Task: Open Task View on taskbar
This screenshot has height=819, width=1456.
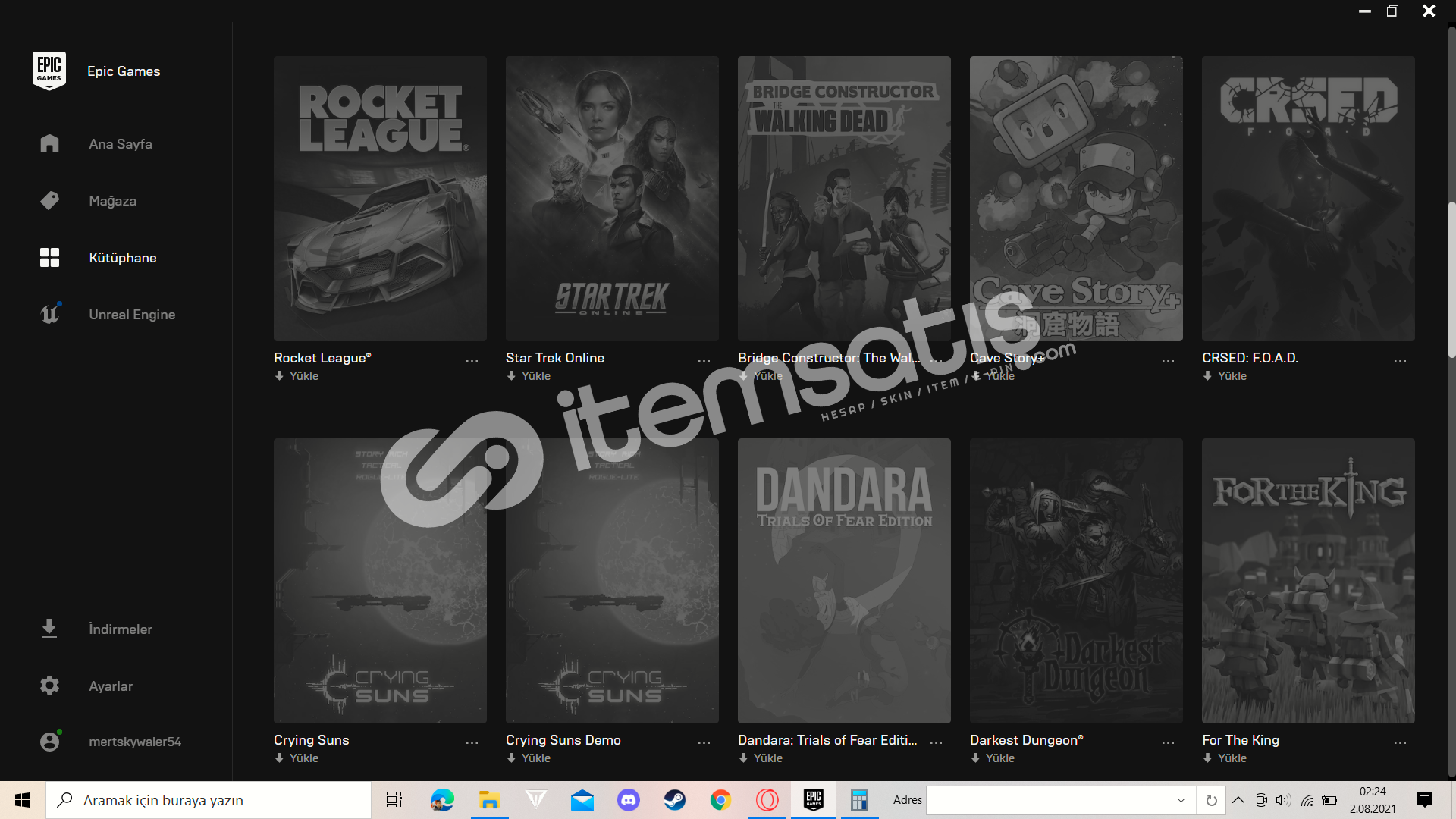Action: pyautogui.click(x=394, y=800)
